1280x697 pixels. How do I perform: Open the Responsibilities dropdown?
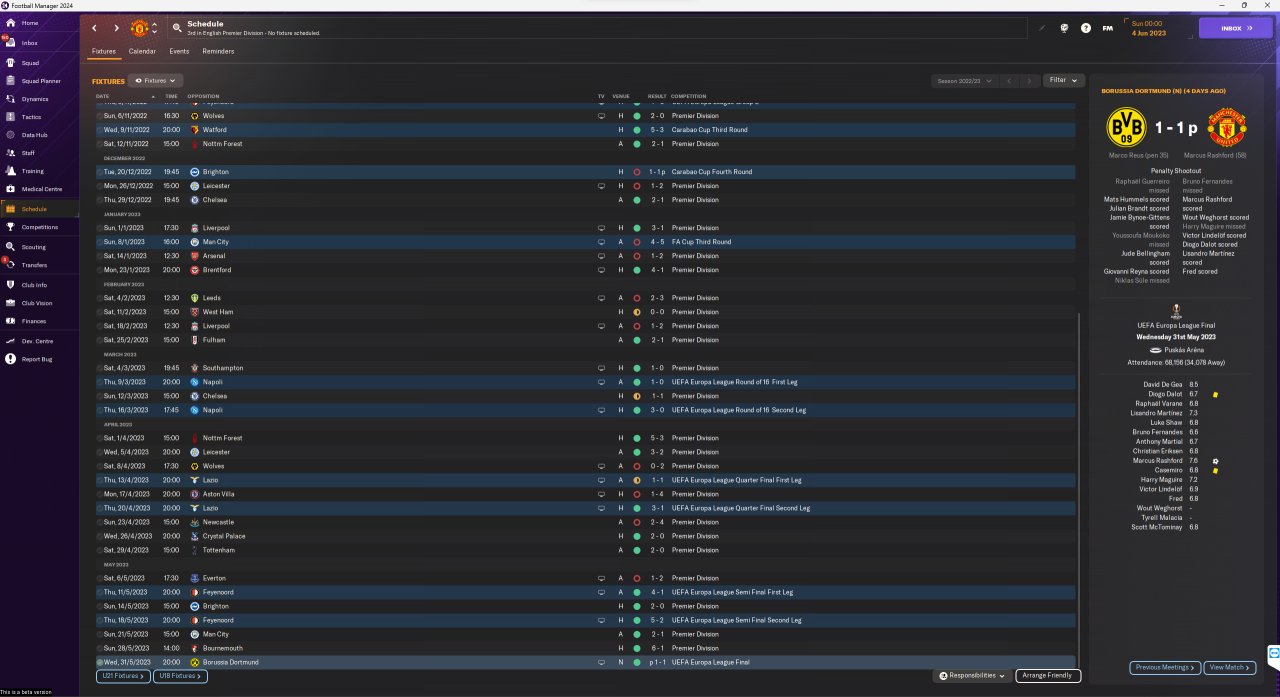pos(973,676)
